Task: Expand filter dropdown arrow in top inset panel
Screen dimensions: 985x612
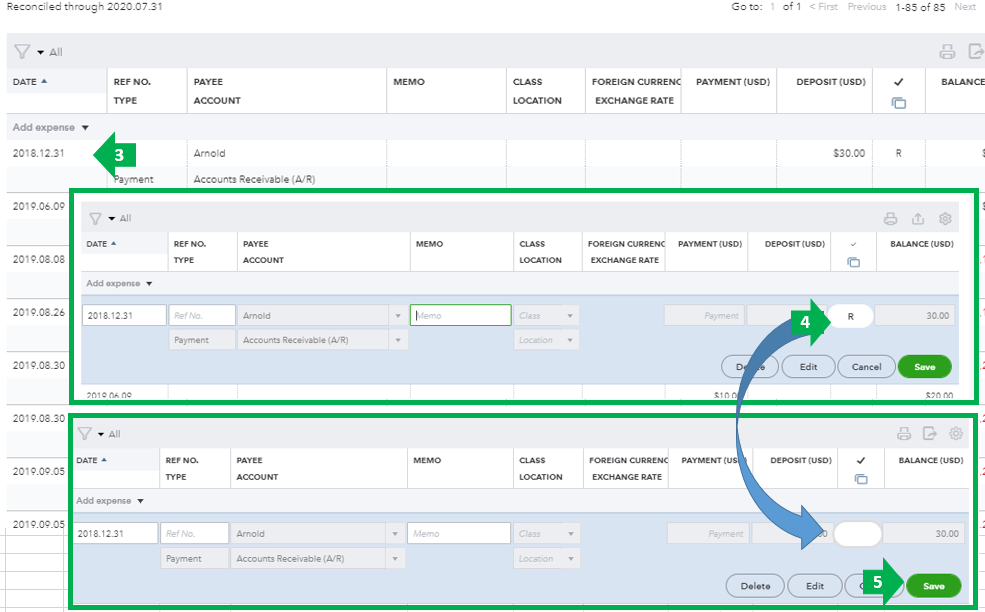Action: [x=112, y=219]
